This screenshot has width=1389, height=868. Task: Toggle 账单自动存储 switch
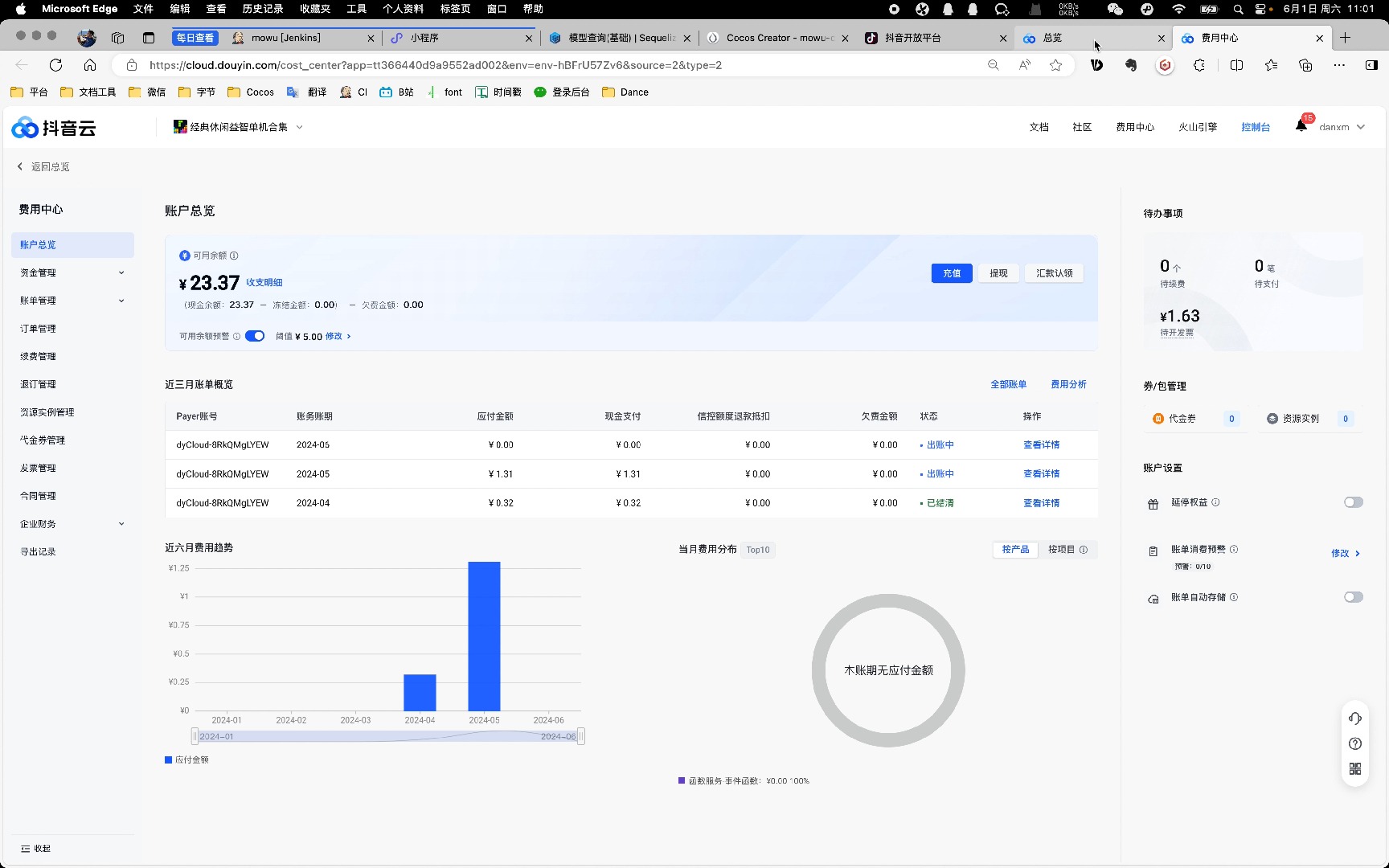coord(1354,597)
